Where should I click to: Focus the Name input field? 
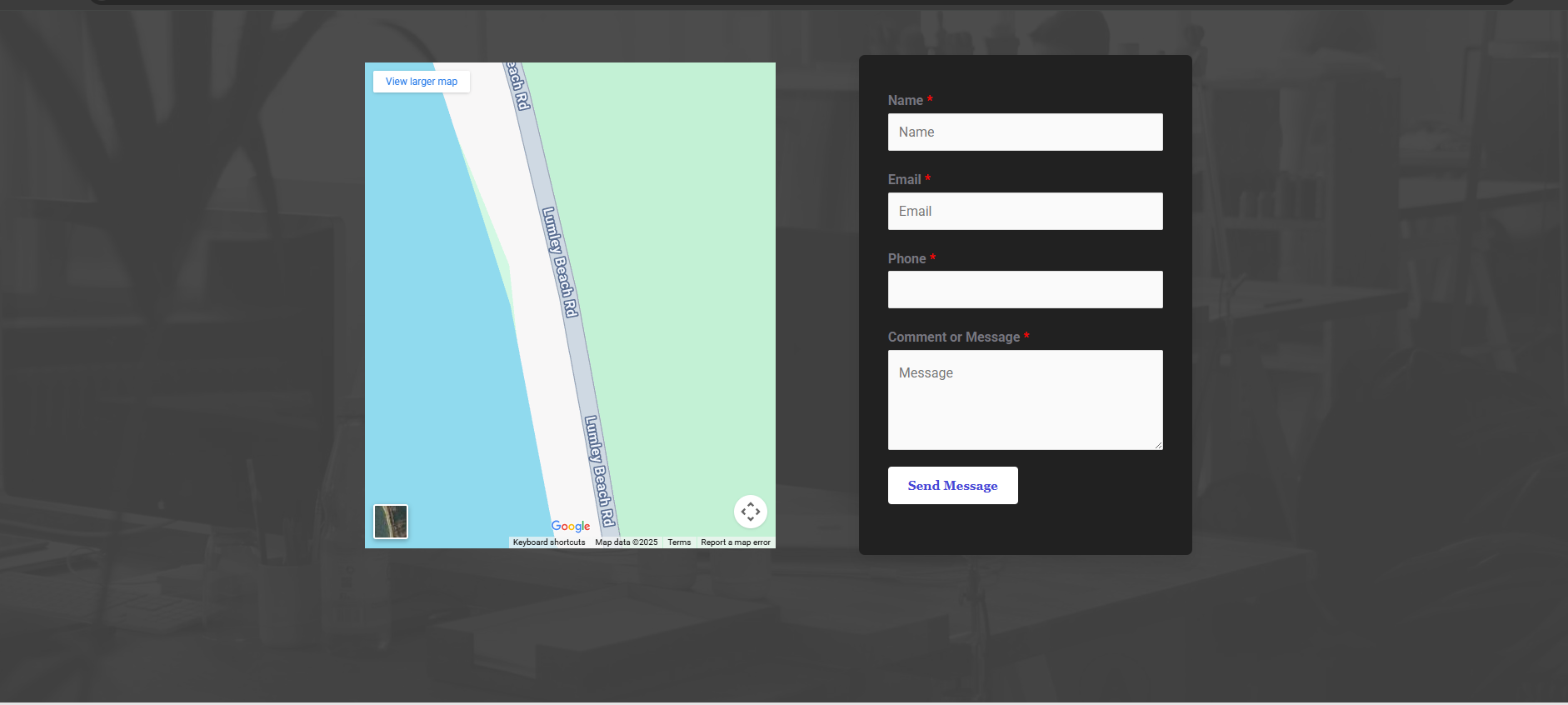(1025, 132)
